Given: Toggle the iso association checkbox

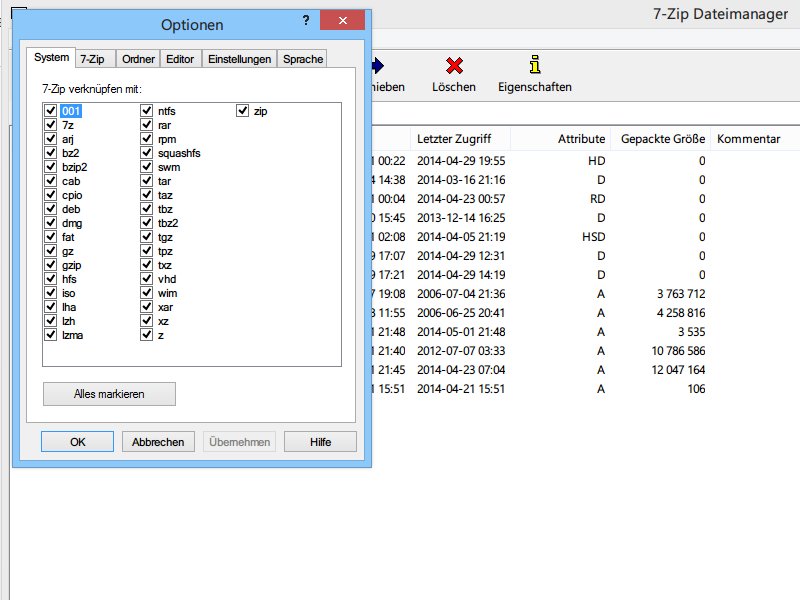Looking at the screenshot, I should click(51, 293).
